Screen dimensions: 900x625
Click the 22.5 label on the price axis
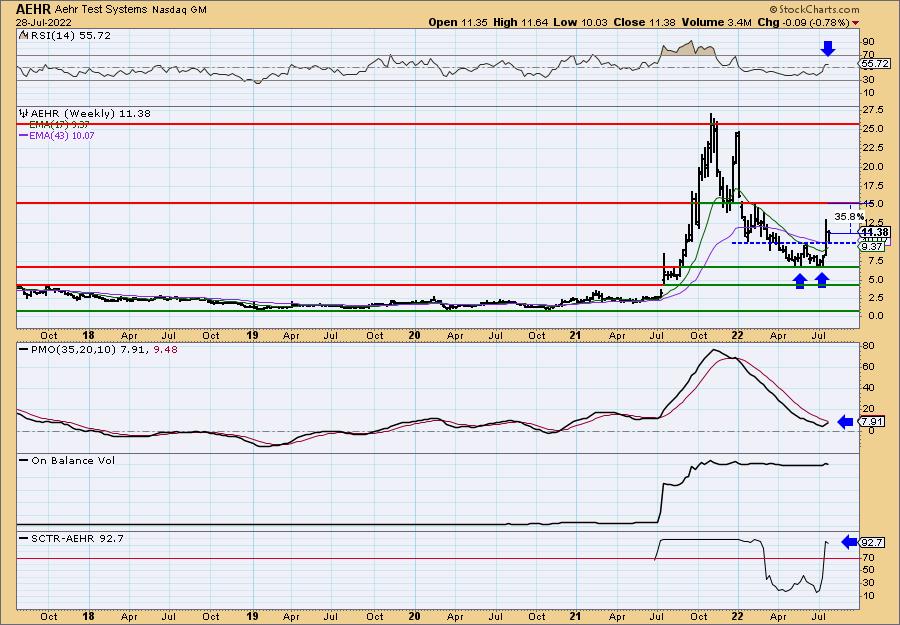pyautogui.click(x=872, y=147)
